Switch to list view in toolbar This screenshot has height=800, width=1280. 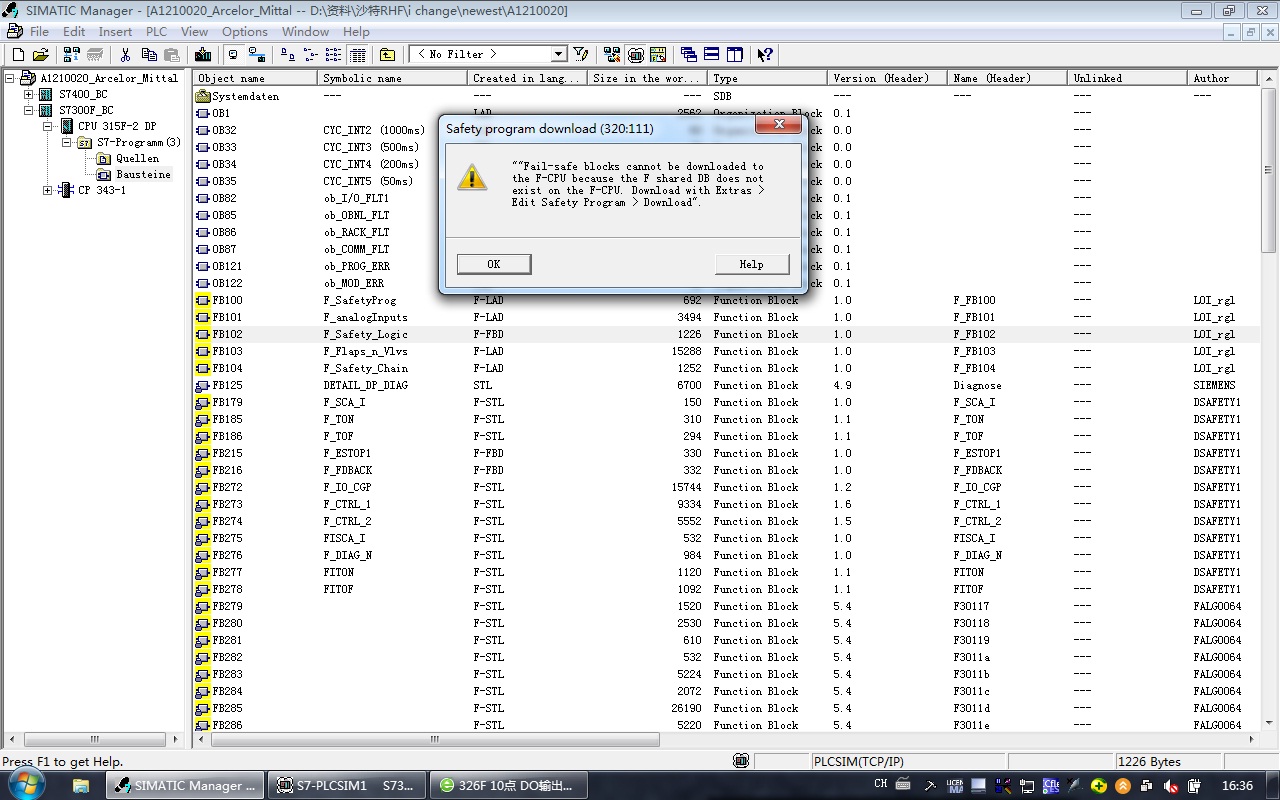coord(333,54)
